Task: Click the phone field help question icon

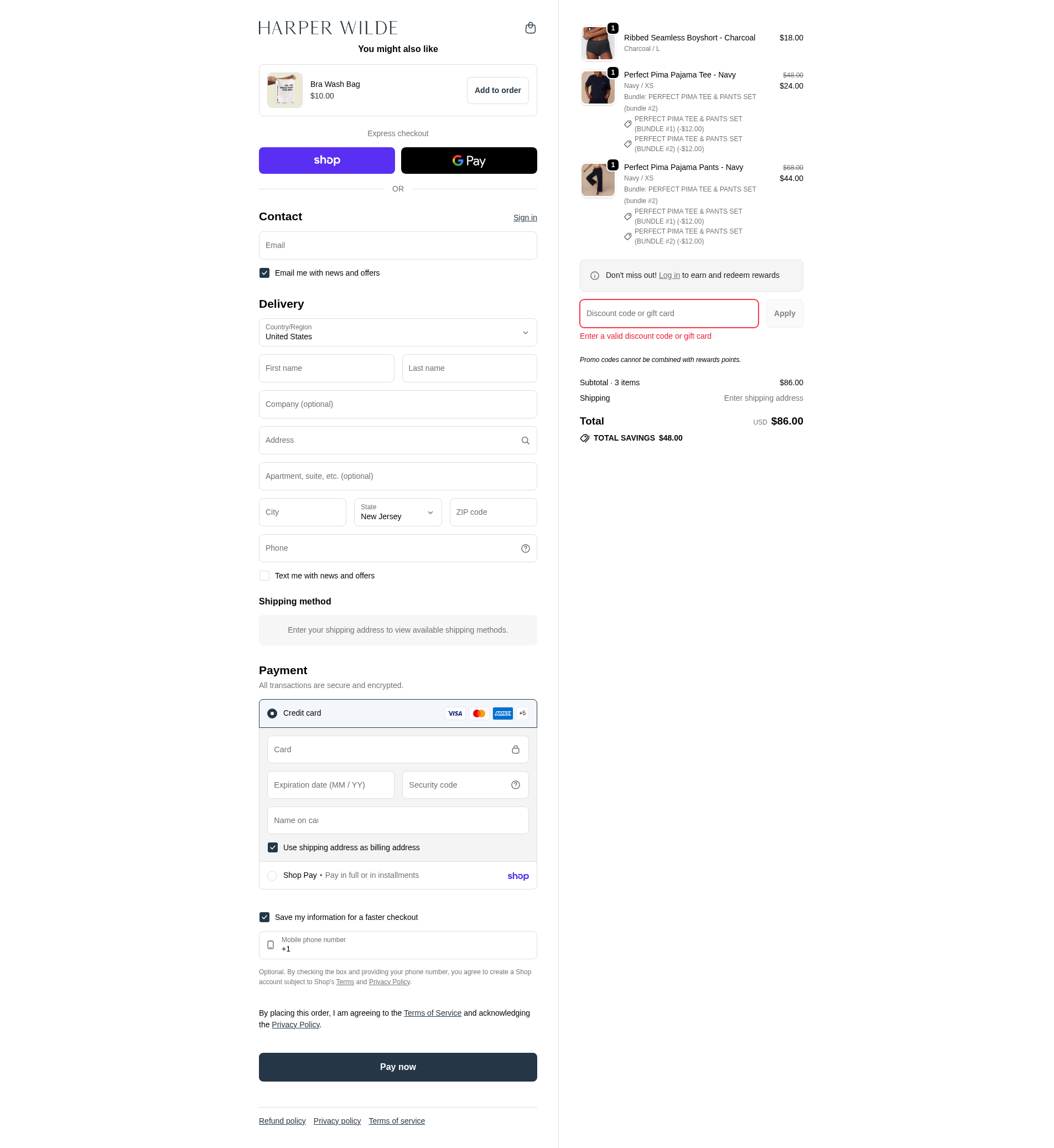Action: coord(525,549)
